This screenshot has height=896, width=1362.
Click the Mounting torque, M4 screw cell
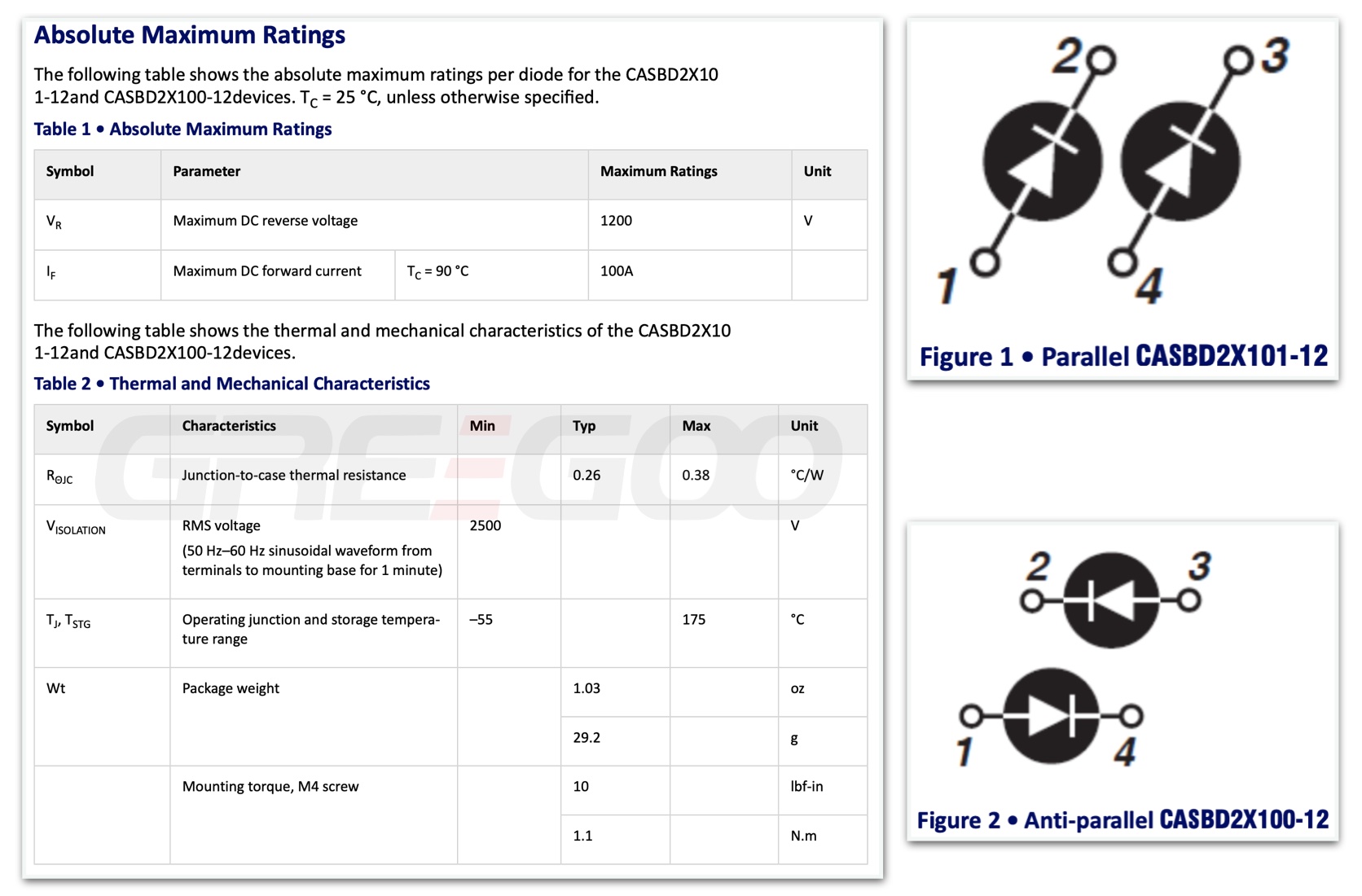(x=314, y=815)
